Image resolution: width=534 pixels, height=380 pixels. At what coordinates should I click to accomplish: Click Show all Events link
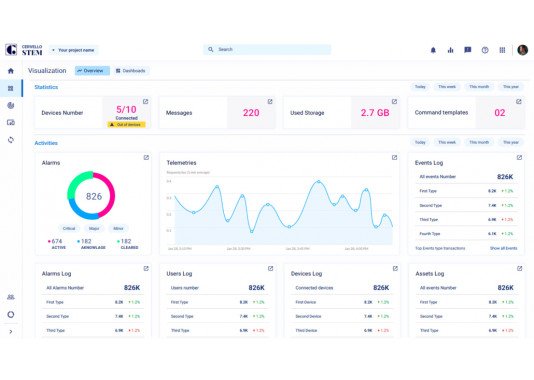point(503,248)
